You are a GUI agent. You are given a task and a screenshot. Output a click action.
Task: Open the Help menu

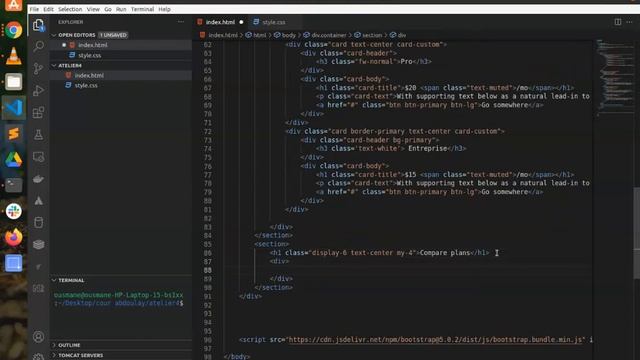tap(164, 9)
